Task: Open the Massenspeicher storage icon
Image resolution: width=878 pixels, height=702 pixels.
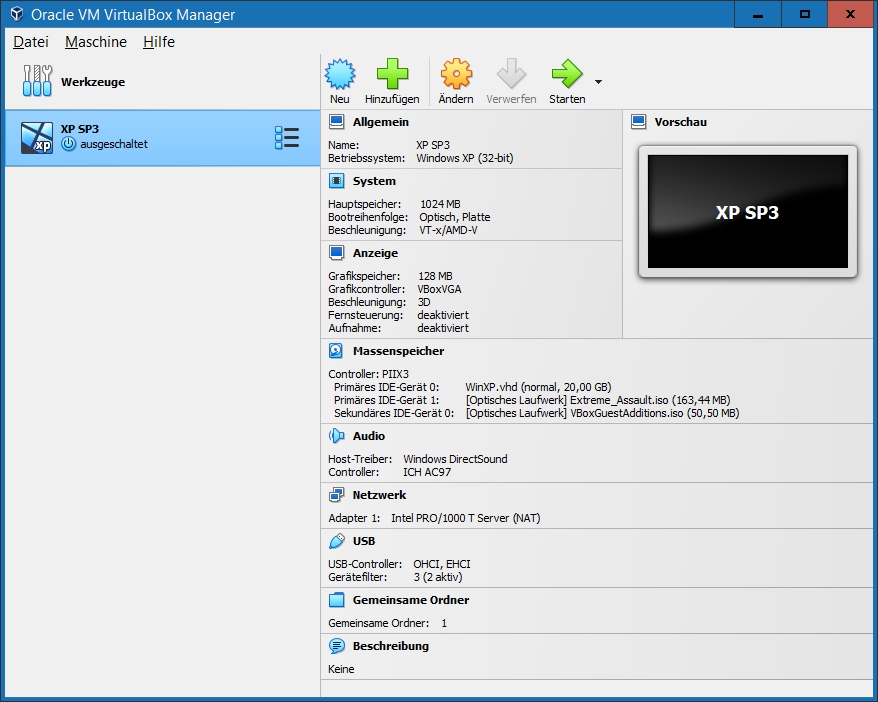Action: tap(336, 350)
